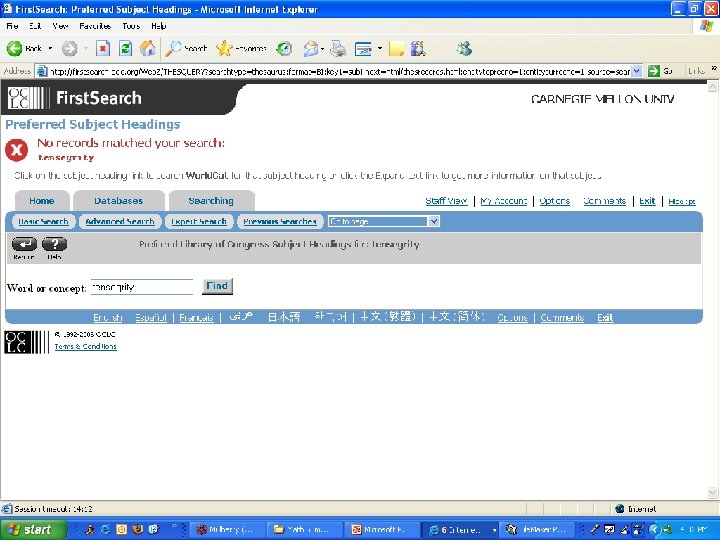Open Previous Searches sub-tab
Image resolution: width=720 pixels, height=540 pixels.
[280, 221]
